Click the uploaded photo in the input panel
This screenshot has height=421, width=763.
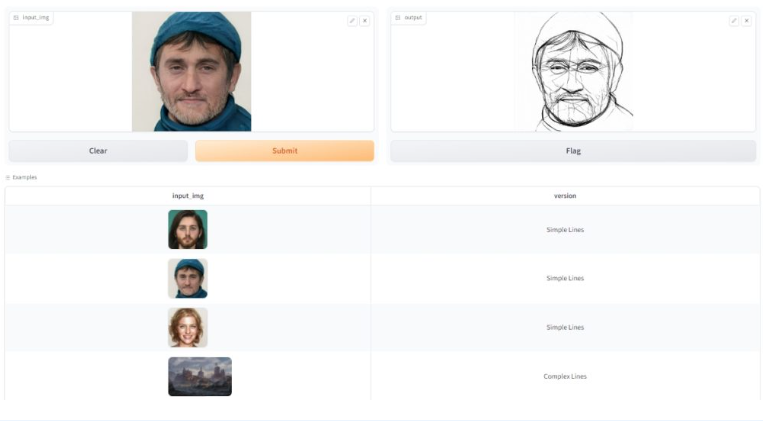191,71
